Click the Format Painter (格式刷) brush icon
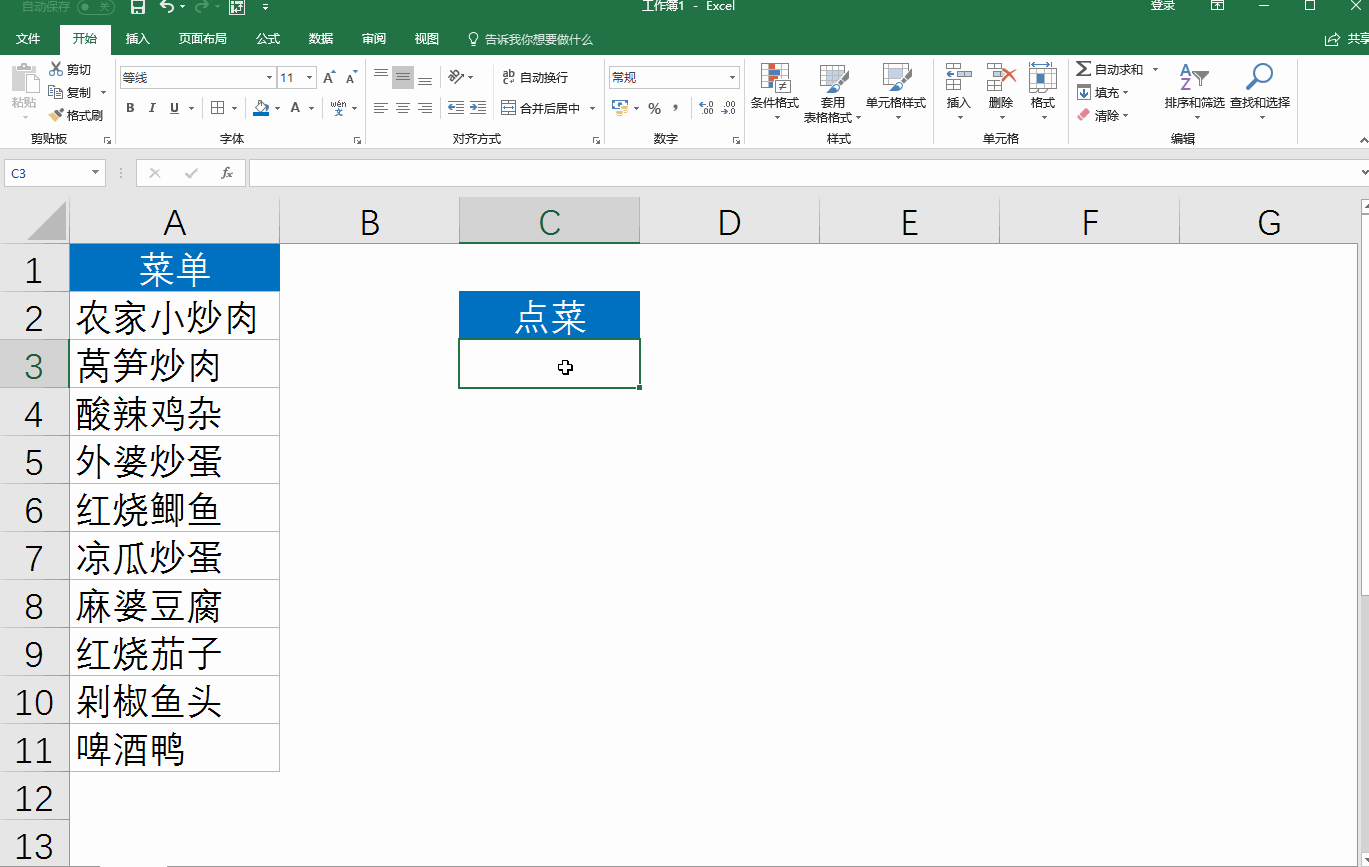Viewport: 1369px width, 867px height. [56, 115]
